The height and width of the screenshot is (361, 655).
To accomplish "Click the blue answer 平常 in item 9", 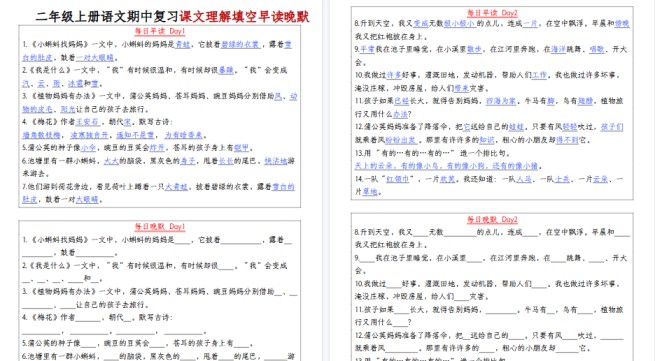I will point(367,49).
